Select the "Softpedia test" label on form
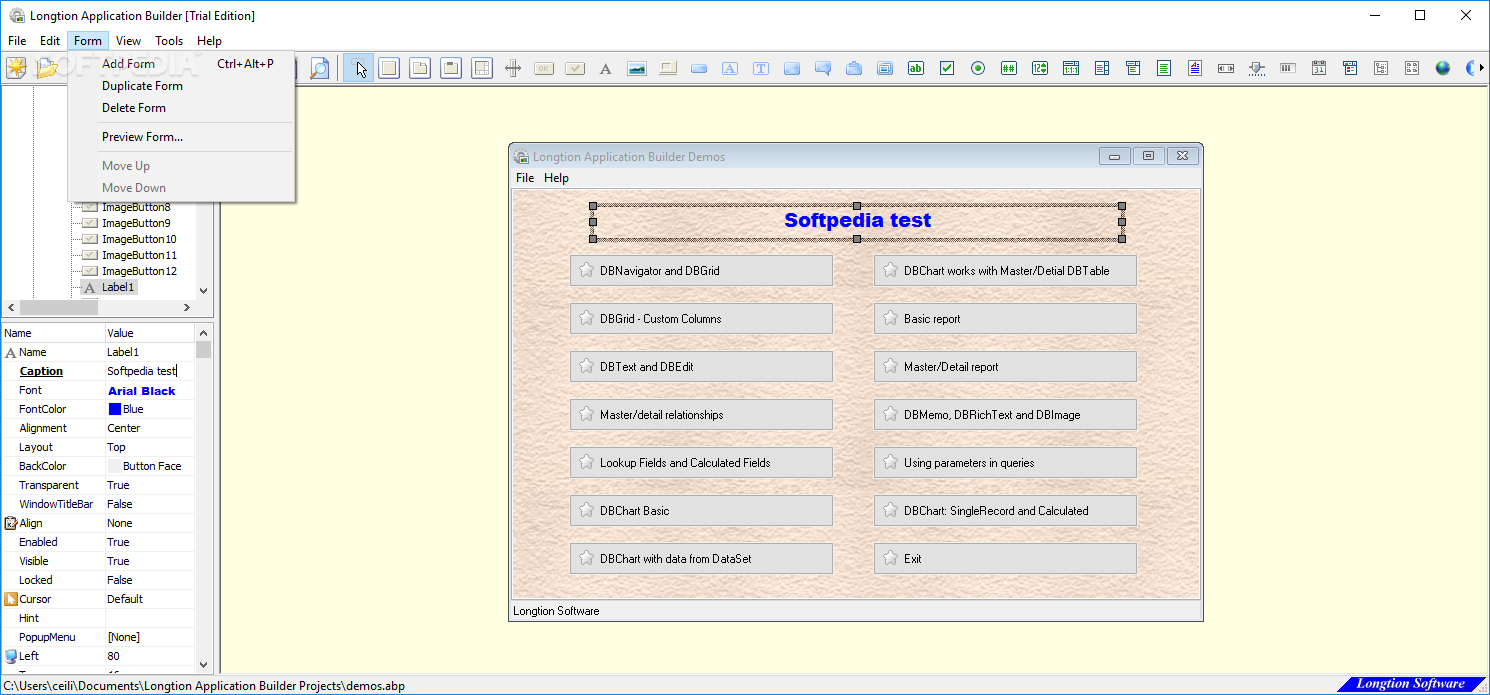 pos(857,221)
